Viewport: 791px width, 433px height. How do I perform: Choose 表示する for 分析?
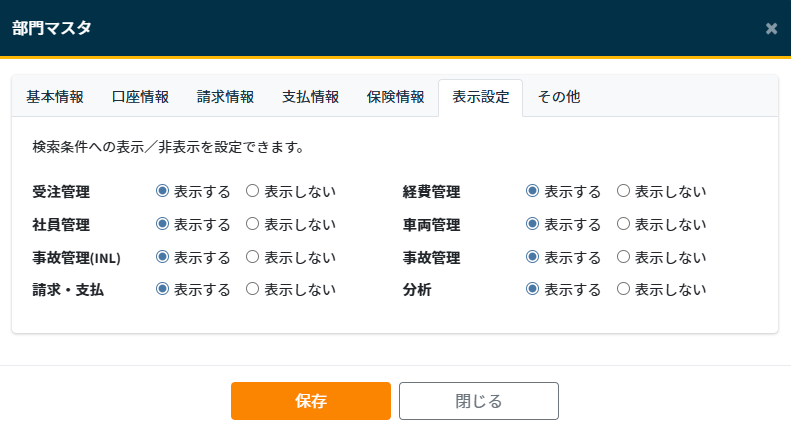point(533,289)
